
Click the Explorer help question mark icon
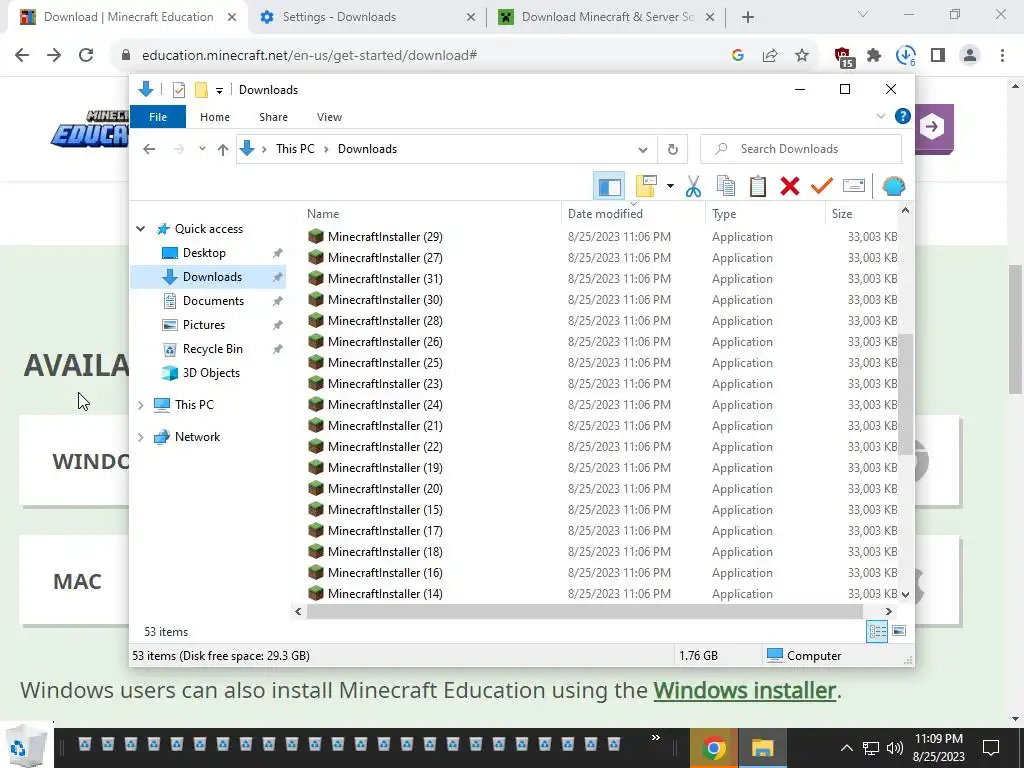point(903,116)
